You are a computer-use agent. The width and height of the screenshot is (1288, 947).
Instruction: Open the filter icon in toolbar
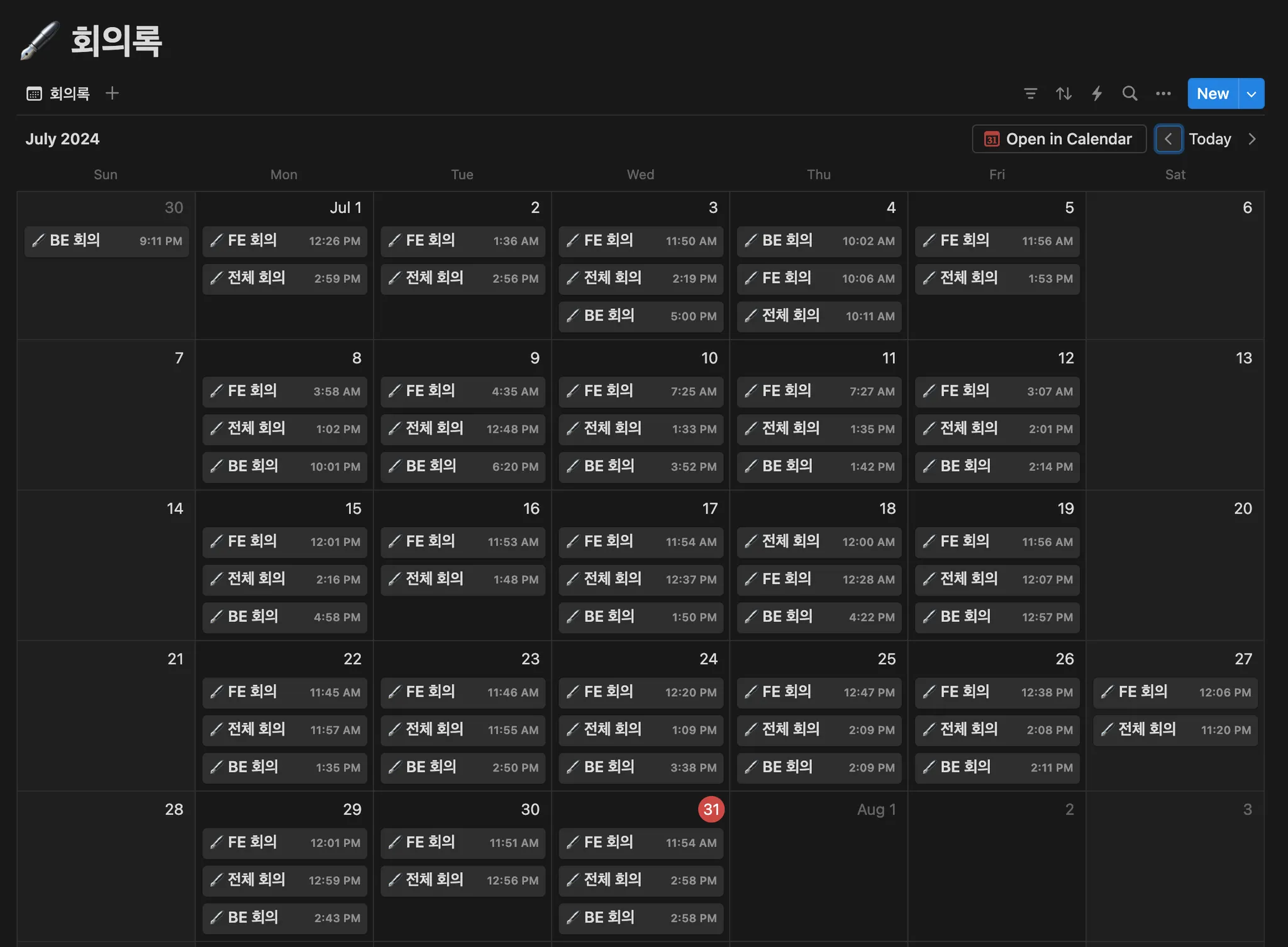pos(1030,94)
